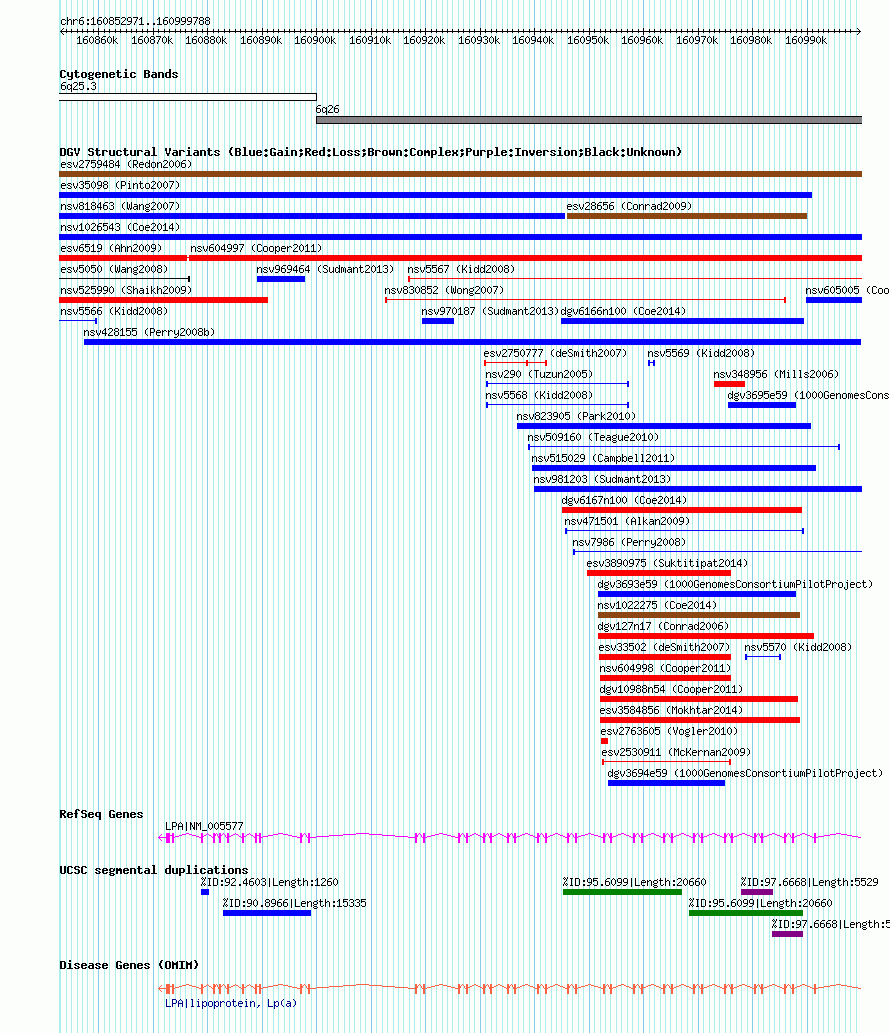Select esv2763605 (Vogler2010) label
The width and height of the screenshot is (890, 1033).
[x=669, y=733]
